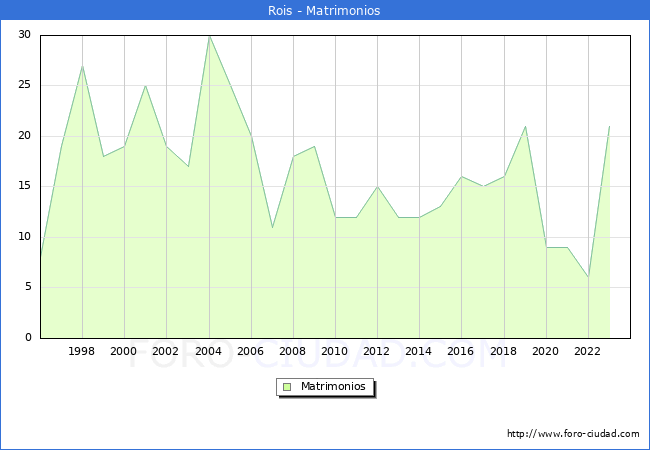Viewport: 650px width, 450px height.
Task: Click the 2001 peak data point at 25
Action: click(x=146, y=86)
